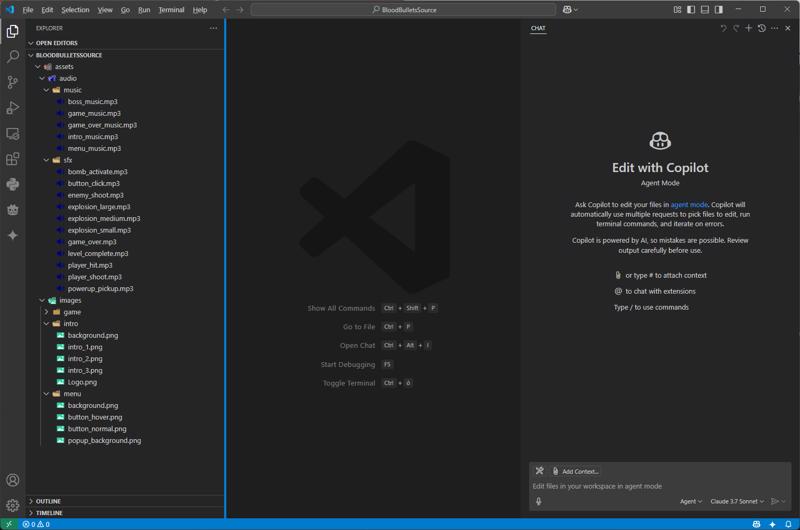The width and height of the screenshot is (800, 530).
Task: Open the Selection menu
Action: [75, 10]
